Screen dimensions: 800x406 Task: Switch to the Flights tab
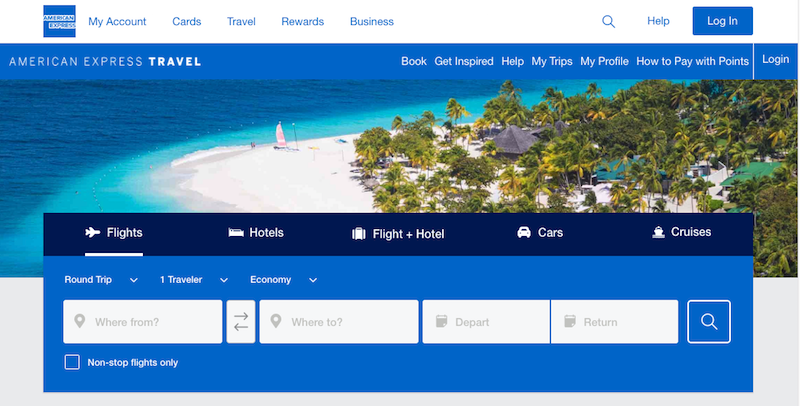(x=114, y=233)
